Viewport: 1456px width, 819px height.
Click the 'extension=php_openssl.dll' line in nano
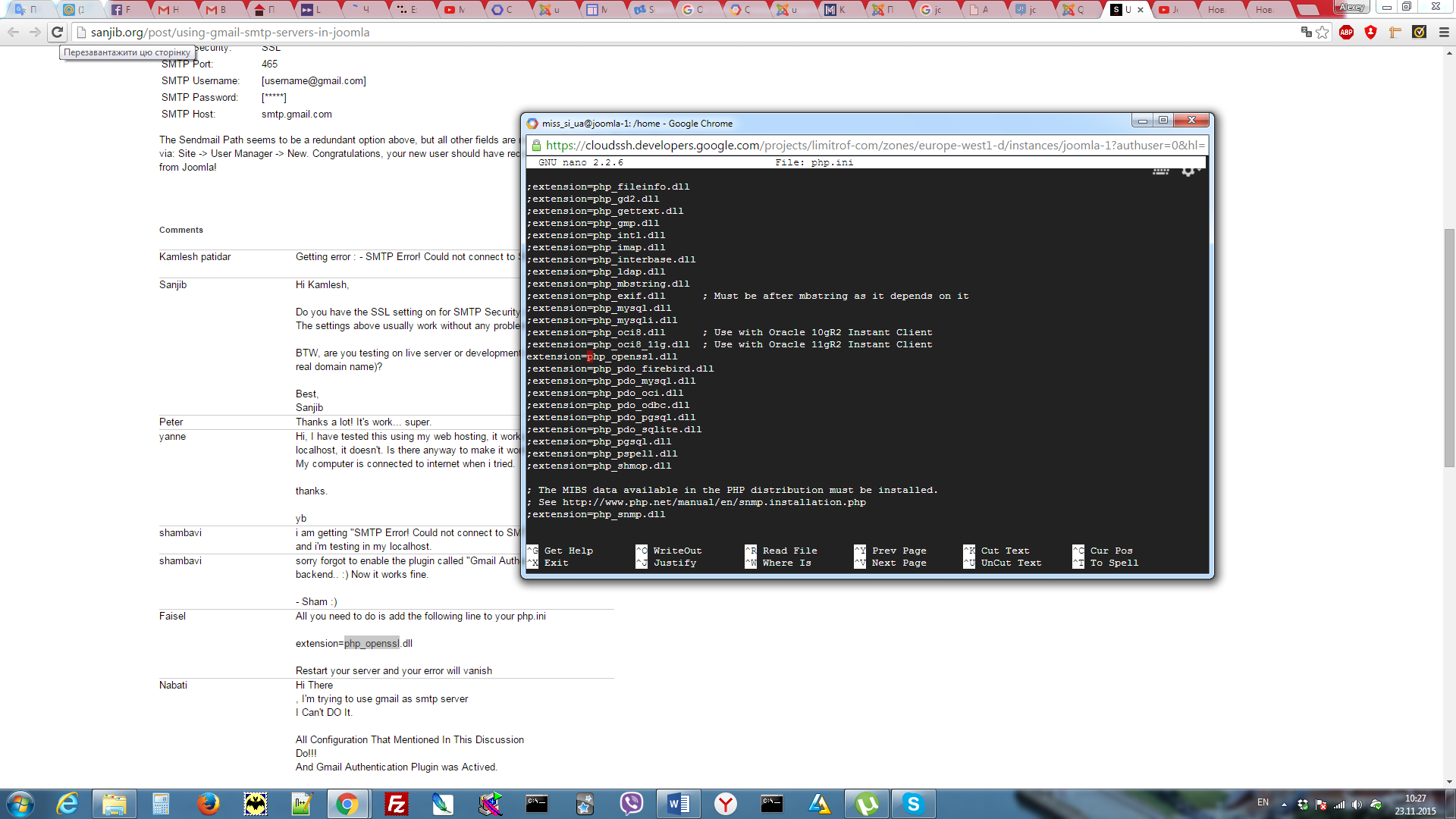[601, 356]
